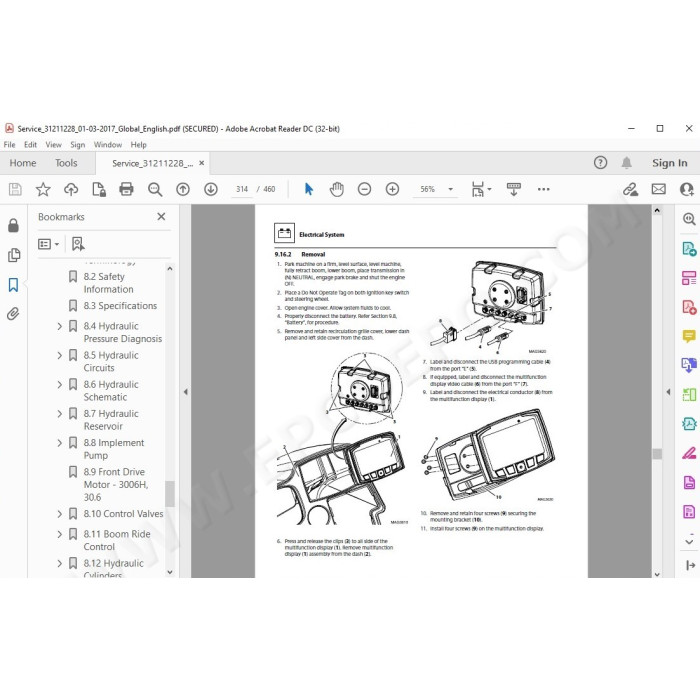Open 8.3 Specifications bookmark
This screenshot has height=700, width=700.
coord(120,306)
